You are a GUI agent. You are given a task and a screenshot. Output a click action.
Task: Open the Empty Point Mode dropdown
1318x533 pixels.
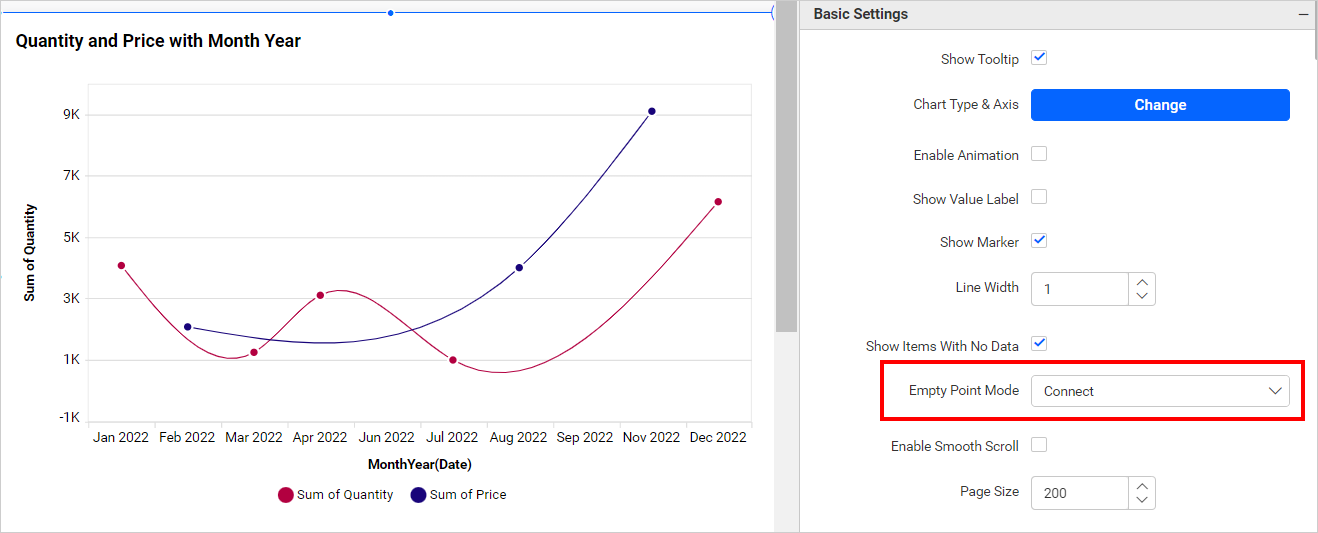[1160, 391]
